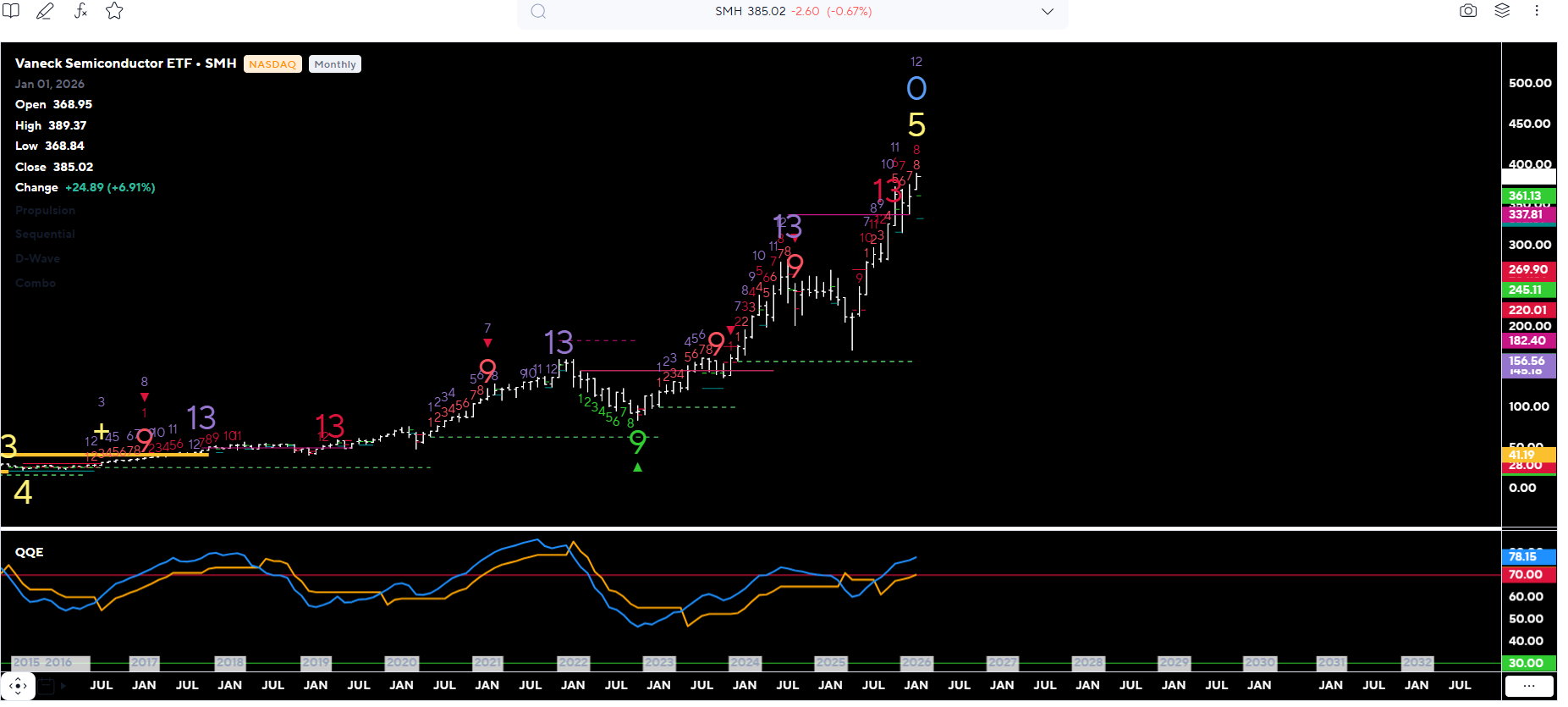
Task: Toggle the D-Wave indicator label
Action: pyautogui.click(x=37, y=258)
